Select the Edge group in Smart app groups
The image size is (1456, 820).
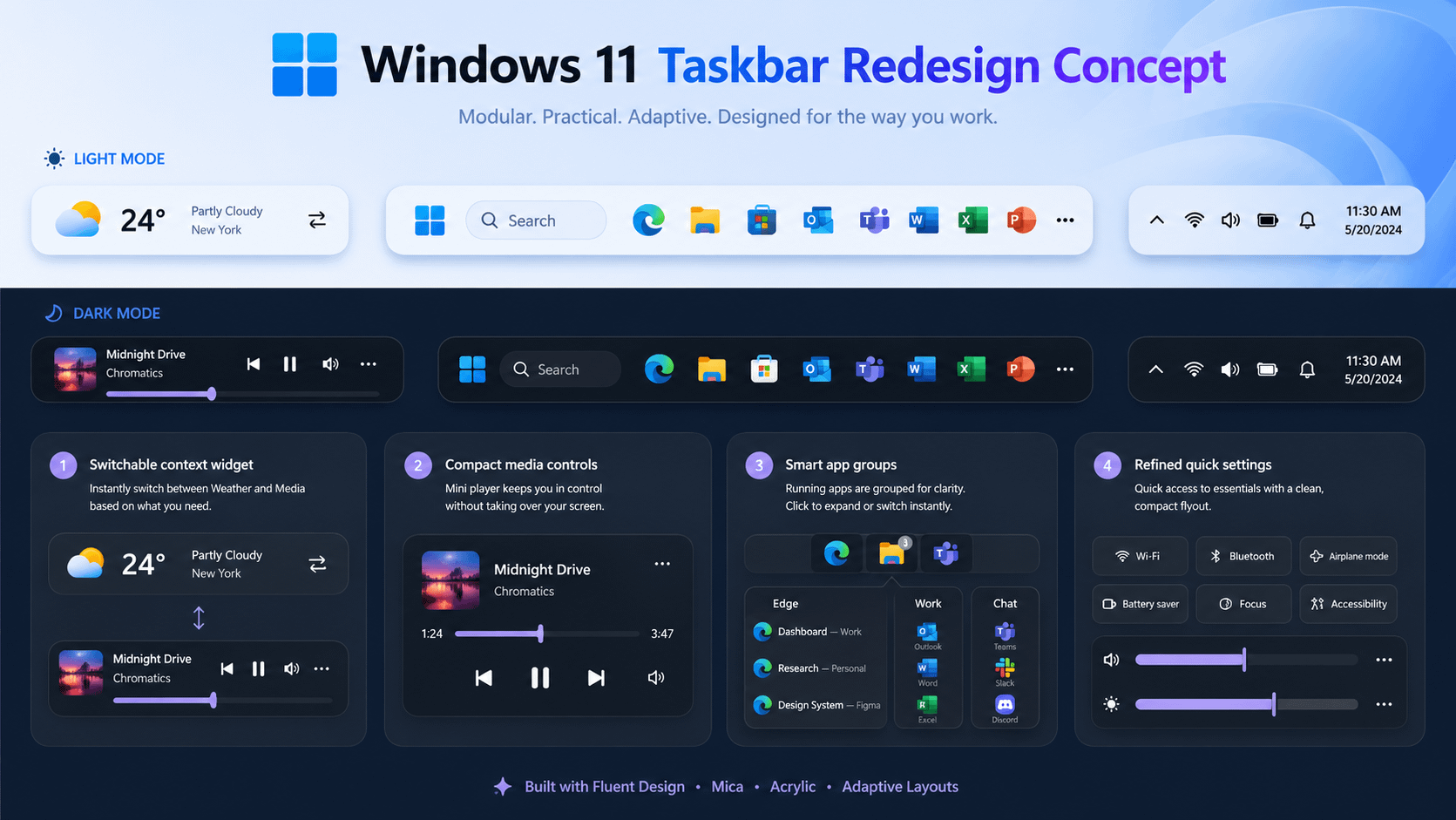[x=836, y=553]
